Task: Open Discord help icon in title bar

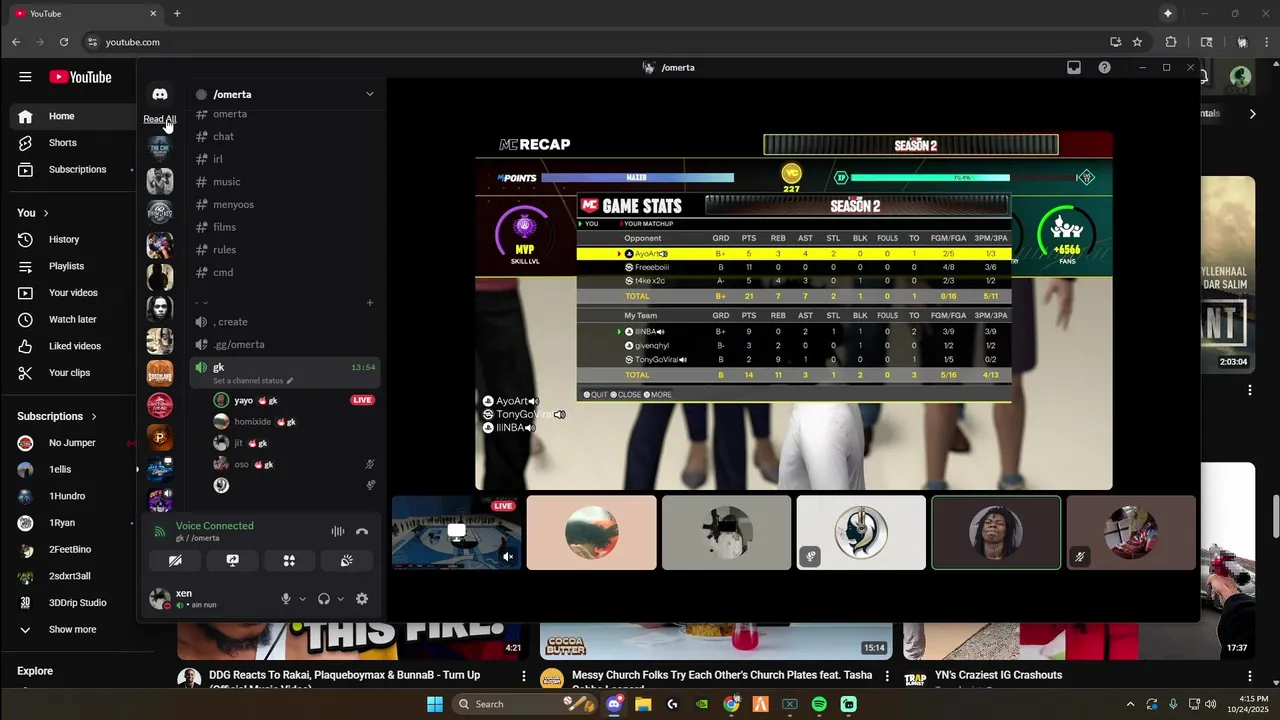Action: pyautogui.click(x=1104, y=67)
